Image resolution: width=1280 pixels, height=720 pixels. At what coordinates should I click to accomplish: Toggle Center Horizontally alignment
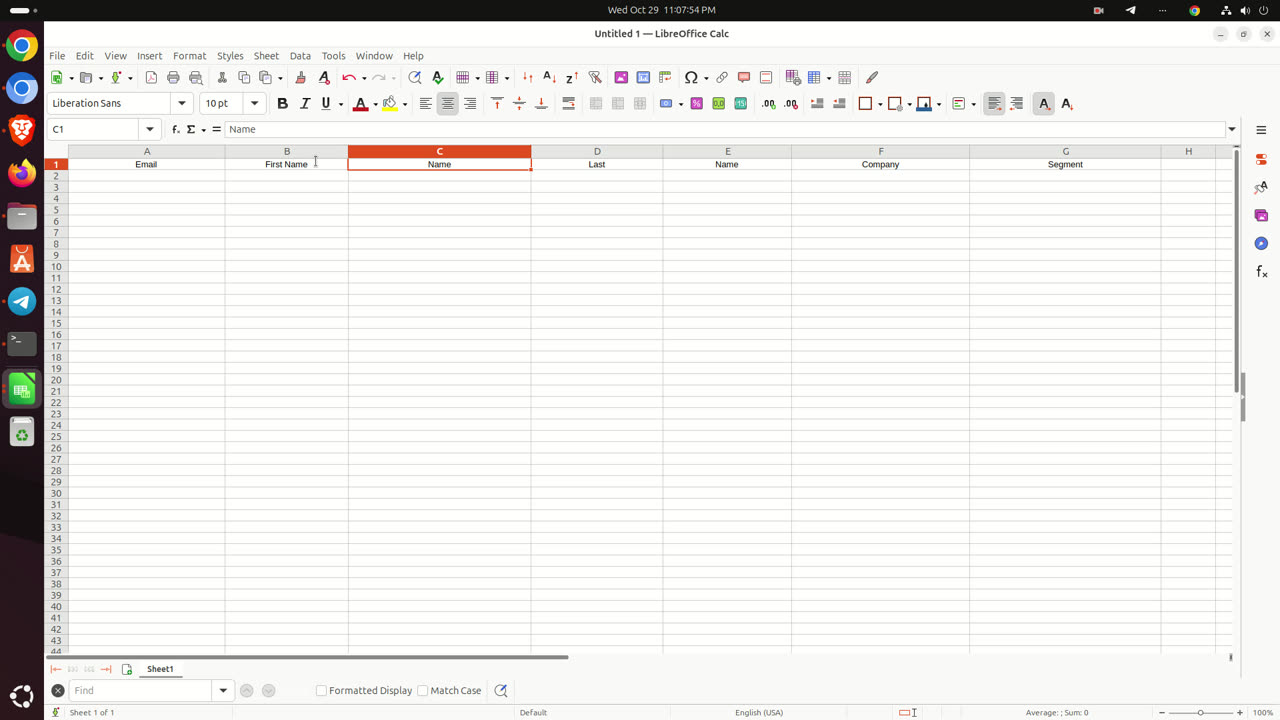click(447, 103)
